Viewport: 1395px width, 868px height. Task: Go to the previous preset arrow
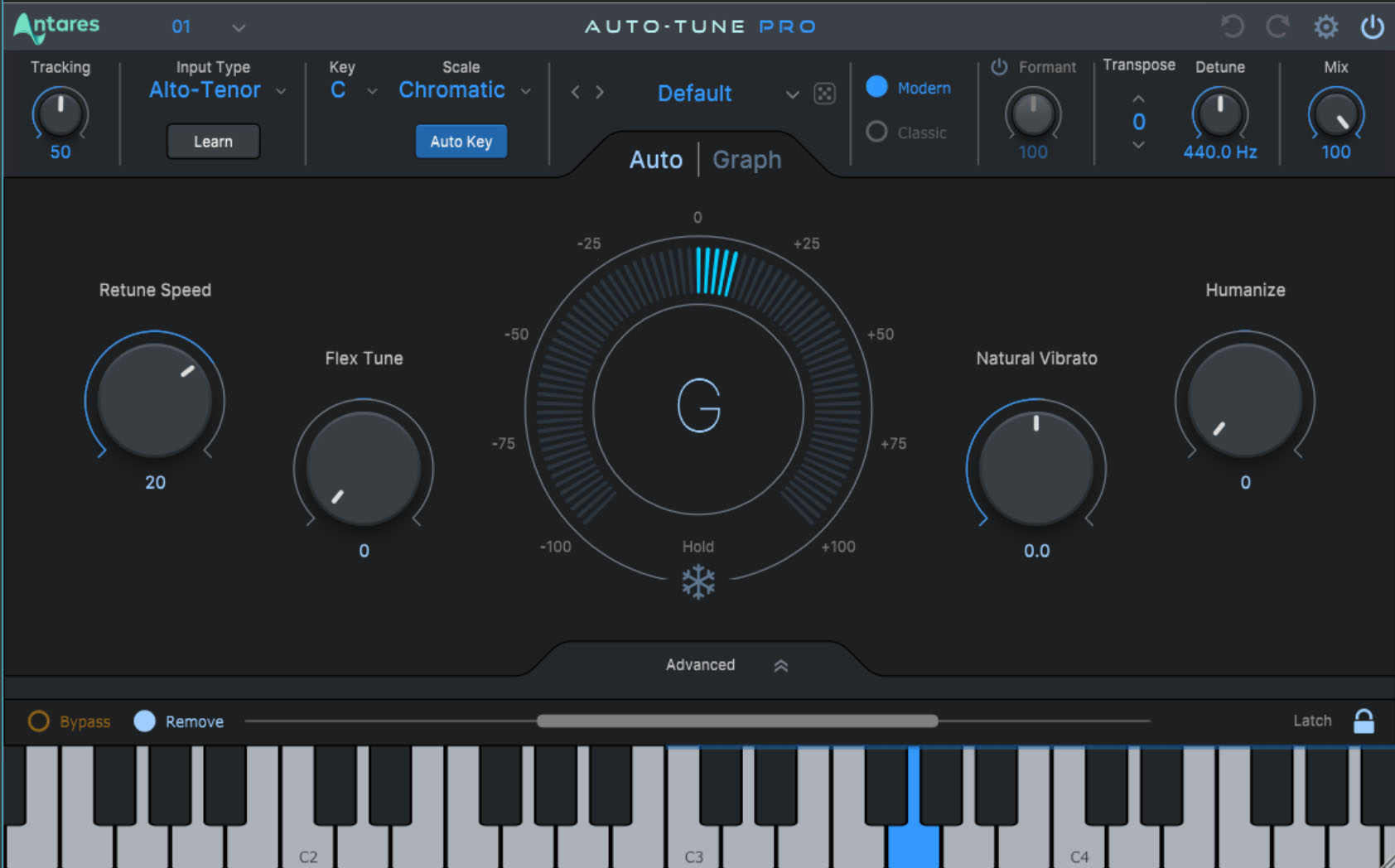[x=575, y=93]
